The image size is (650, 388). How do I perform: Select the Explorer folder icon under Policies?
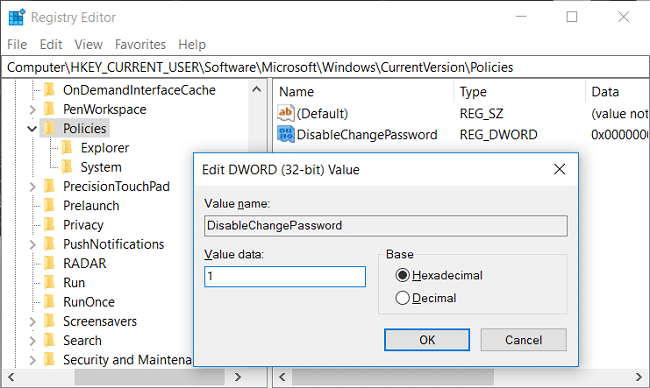[x=67, y=148]
